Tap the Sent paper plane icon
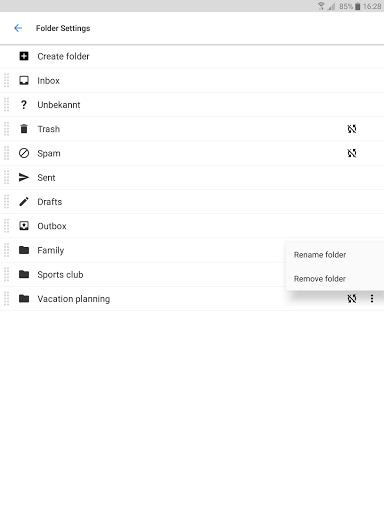The height and width of the screenshot is (512, 384). click(x=24, y=177)
